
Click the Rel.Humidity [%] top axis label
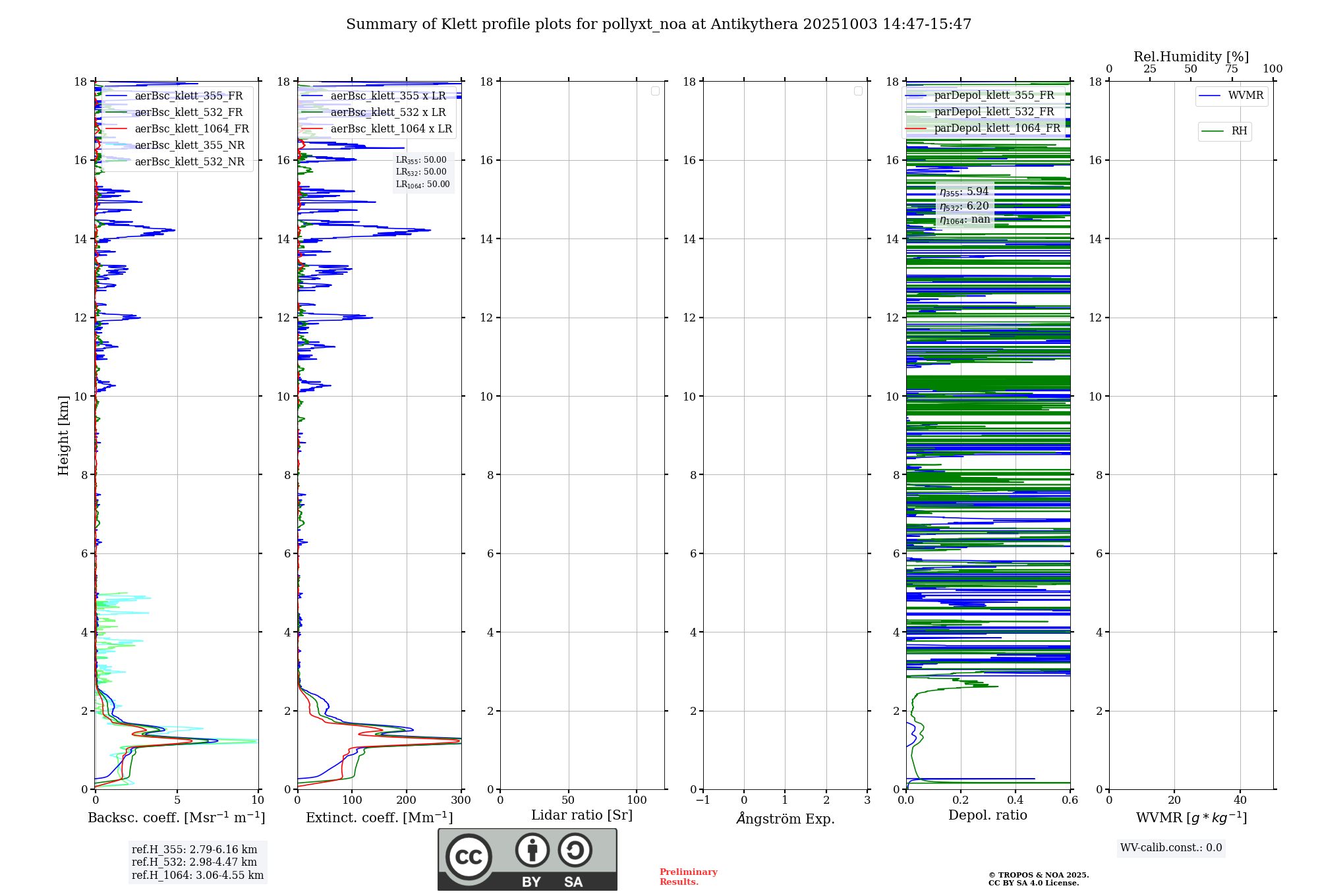[1191, 57]
